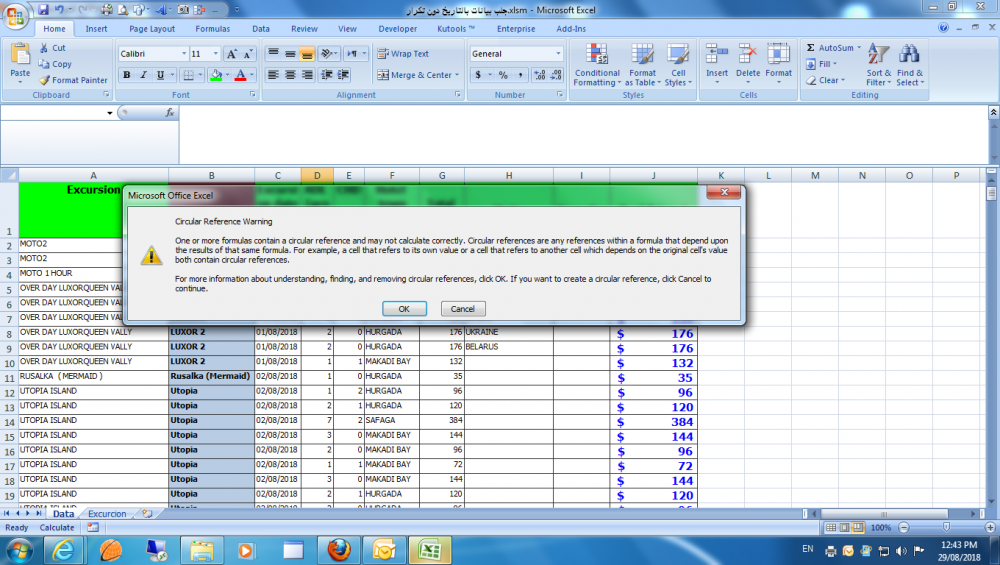The width and height of the screenshot is (1000, 565).
Task: Open the Page Layout ribbon tab
Action: (x=152, y=29)
